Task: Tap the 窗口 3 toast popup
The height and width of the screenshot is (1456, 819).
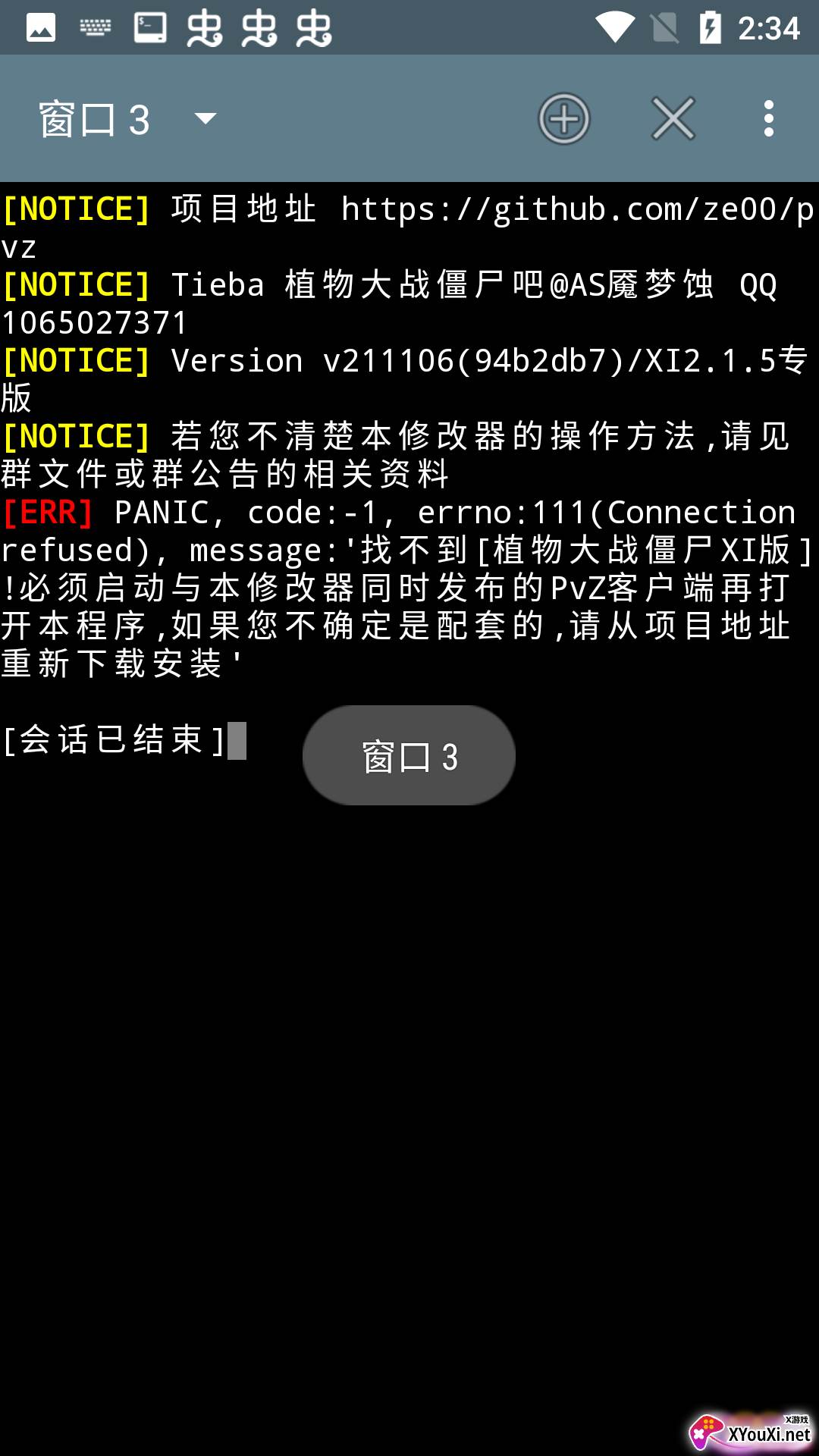Action: [x=409, y=756]
